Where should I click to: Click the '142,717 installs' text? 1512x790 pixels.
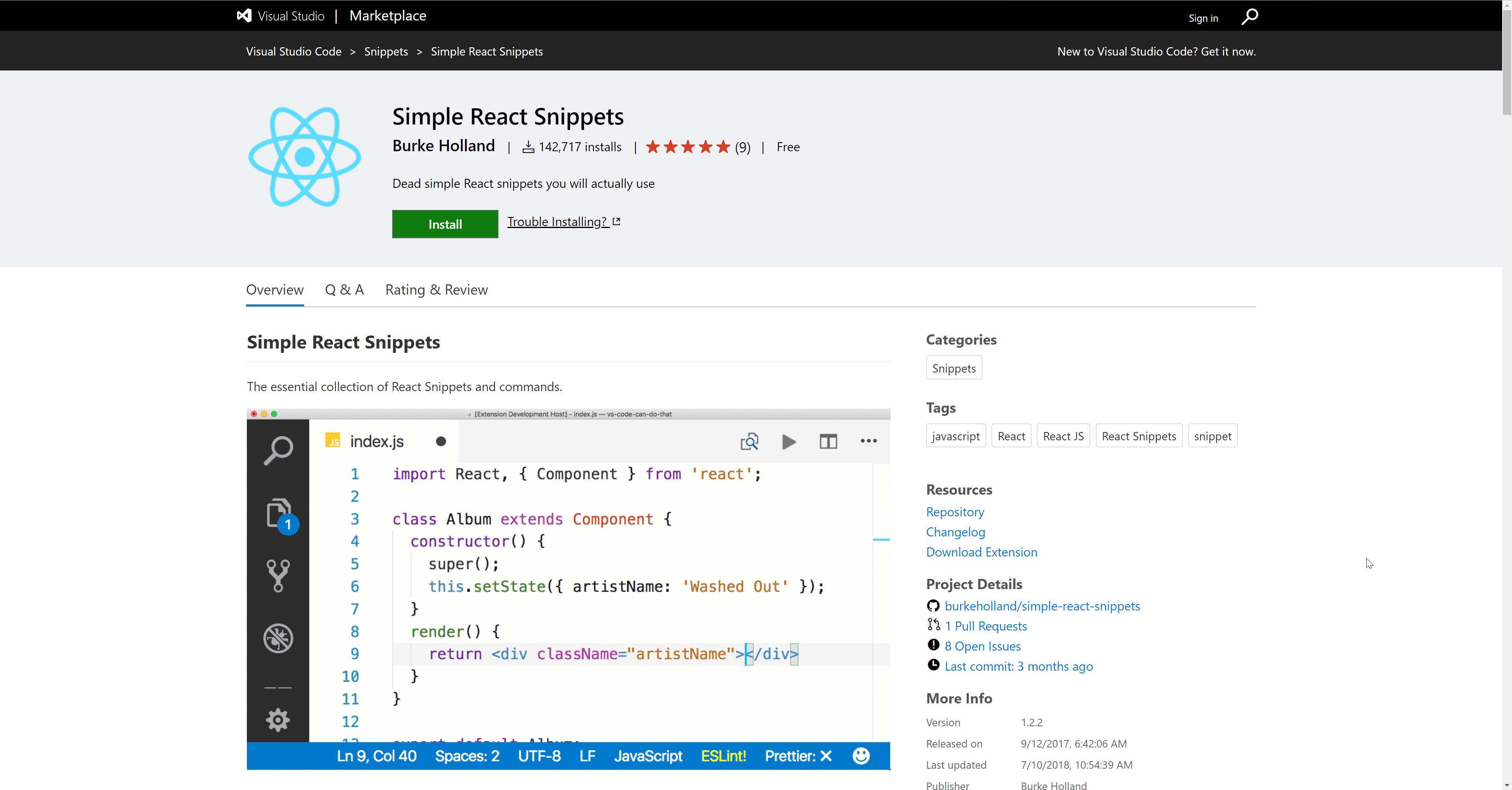(x=580, y=147)
